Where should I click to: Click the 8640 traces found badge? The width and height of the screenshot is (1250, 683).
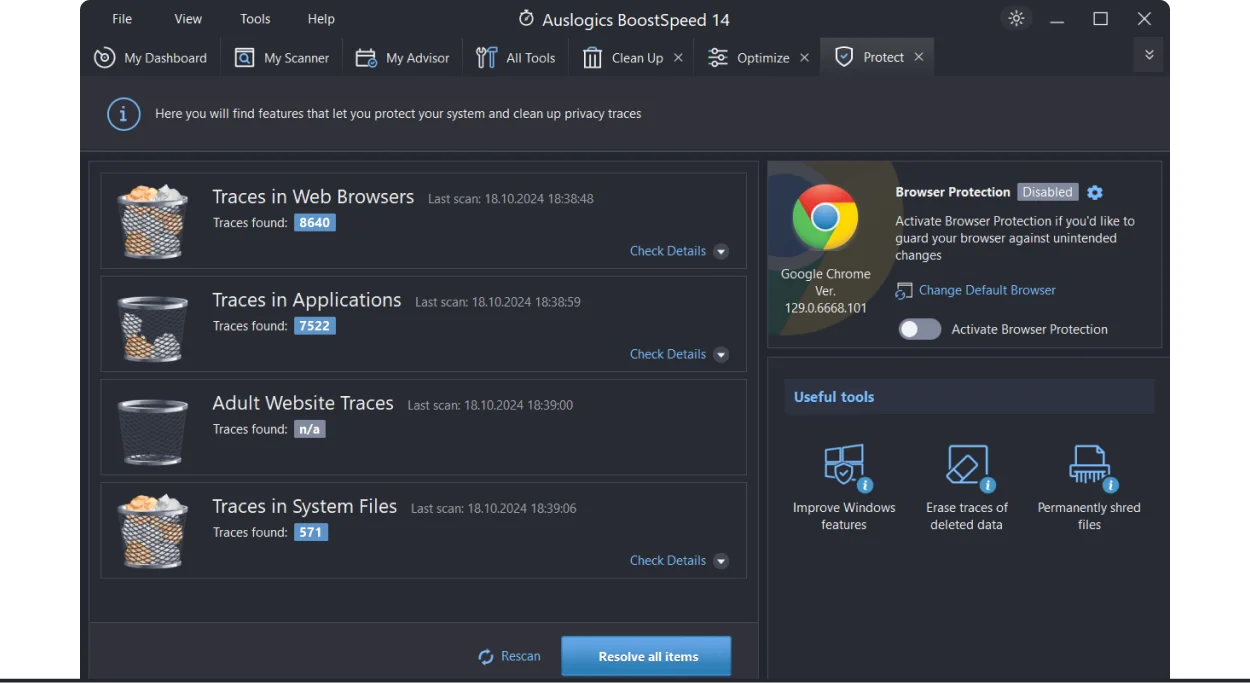point(315,223)
